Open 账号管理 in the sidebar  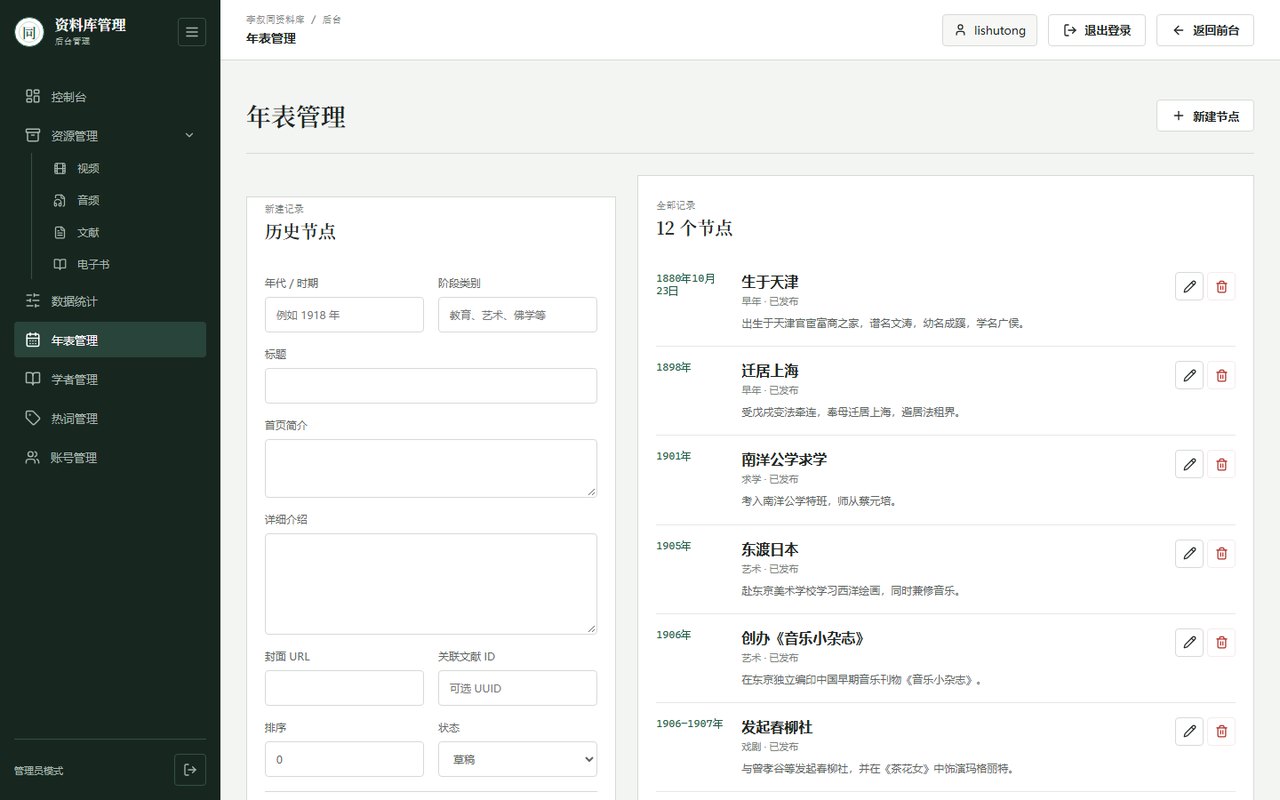tap(110, 457)
